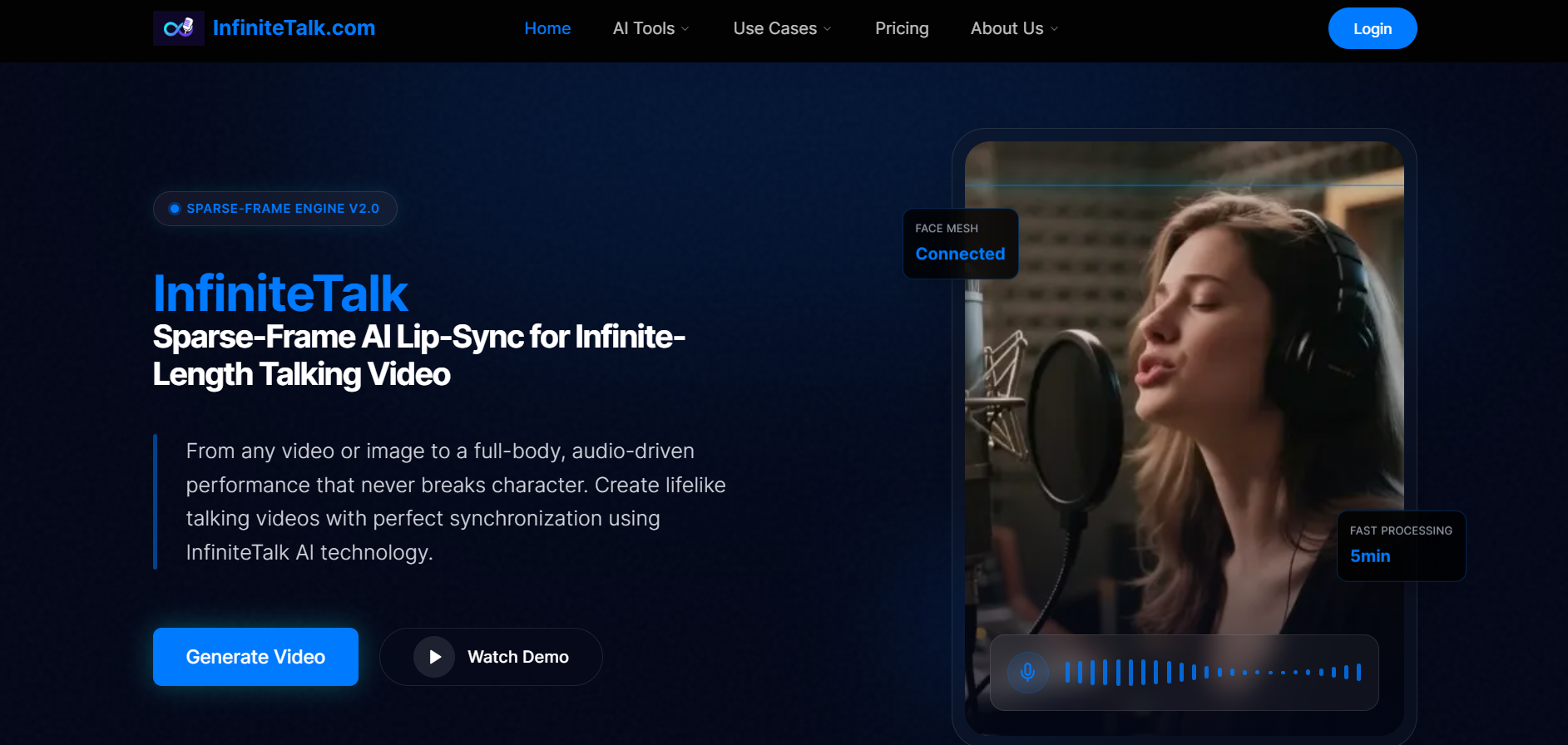Go to the Home nav item
The image size is (1568, 745).
coord(547,28)
